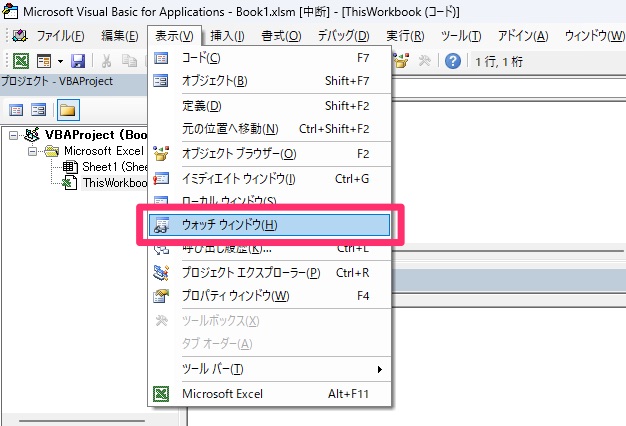Choose 元の位置へ移動(N) menu item
Image resolution: width=626 pixels, height=426 pixels.
point(269,129)
